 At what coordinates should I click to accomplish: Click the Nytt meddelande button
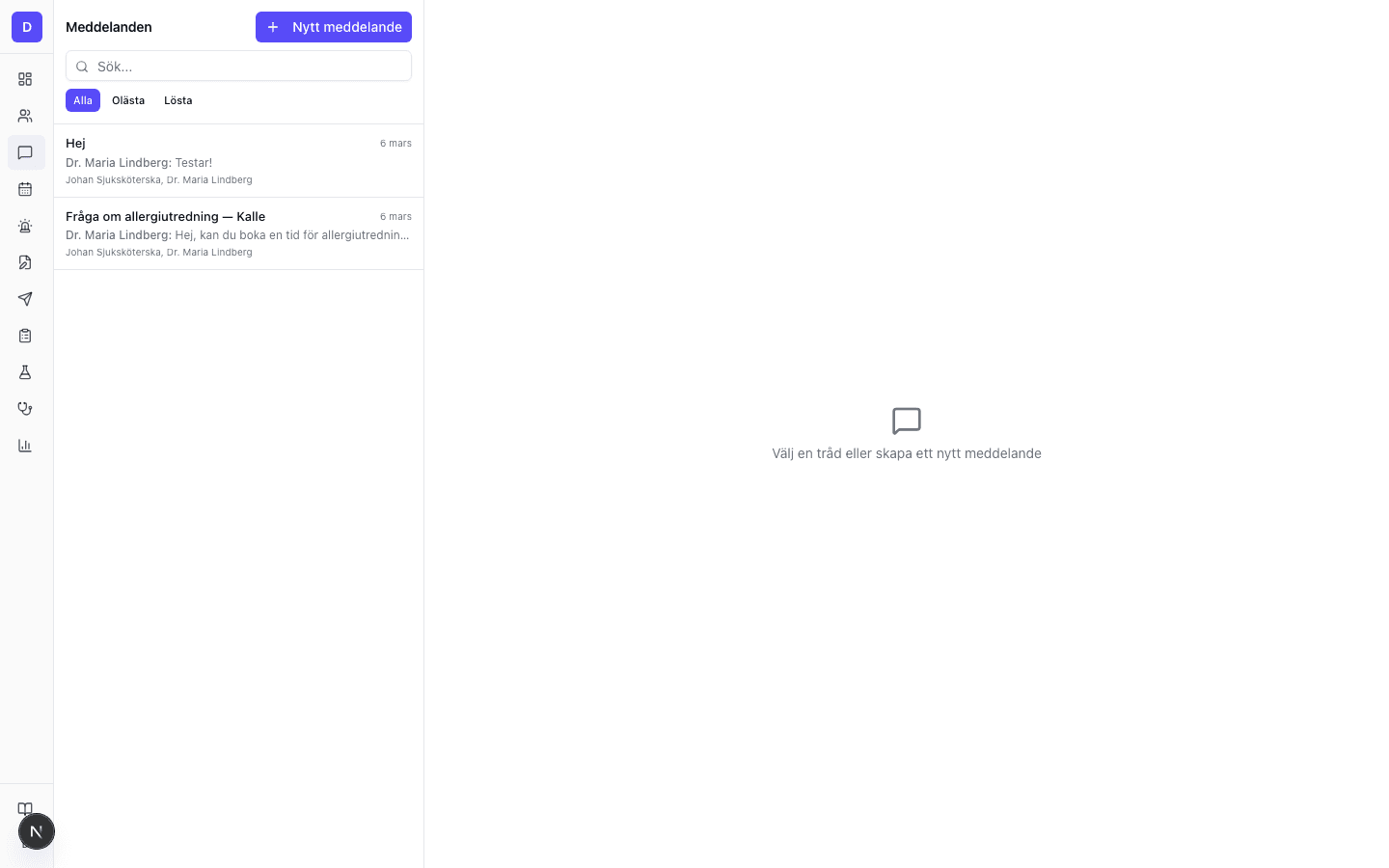tap(334, 27)
